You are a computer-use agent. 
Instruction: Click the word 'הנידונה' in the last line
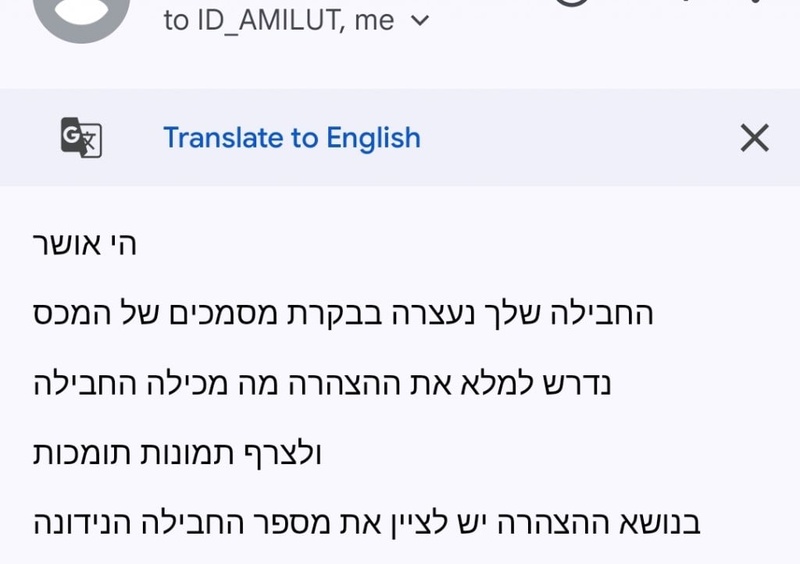tap(84, 523)
